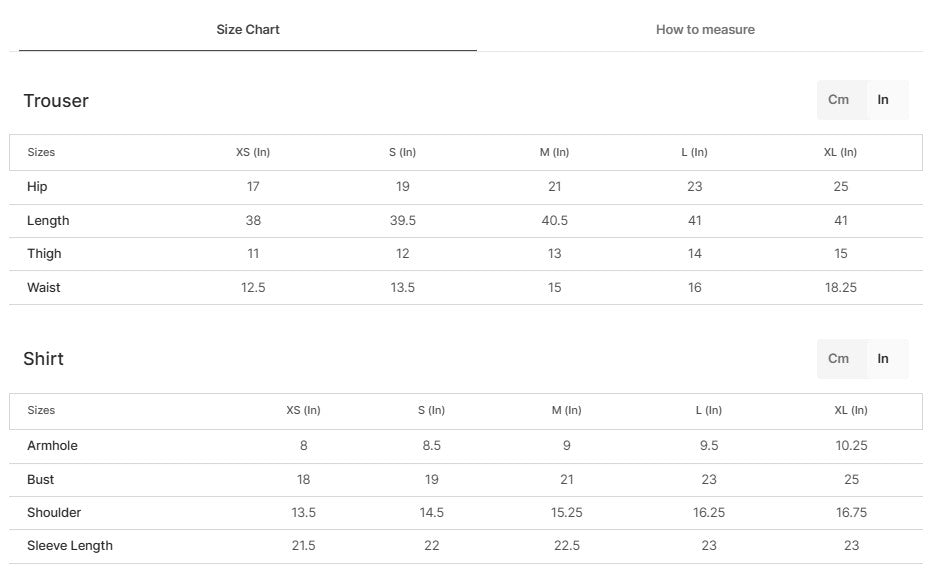Click the Trouser section heading
This screenshot has height=582, width=932.
click(56, 101)
